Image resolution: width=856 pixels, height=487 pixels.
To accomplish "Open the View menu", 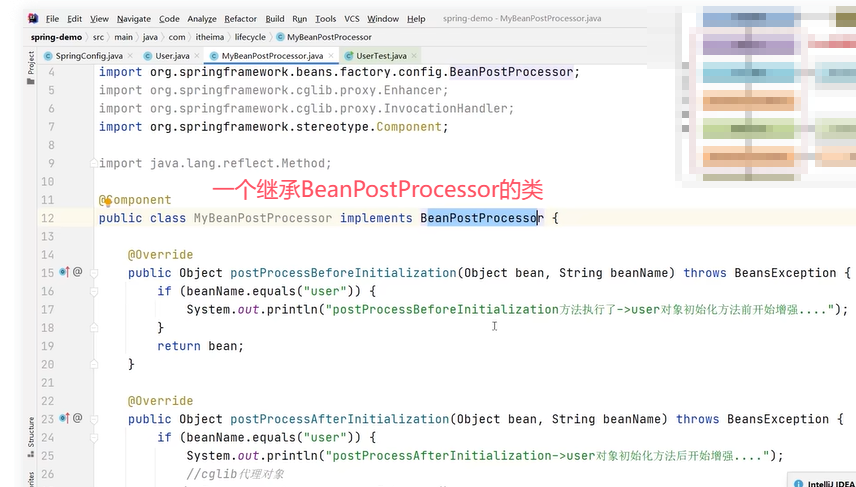I will (99, 19).
